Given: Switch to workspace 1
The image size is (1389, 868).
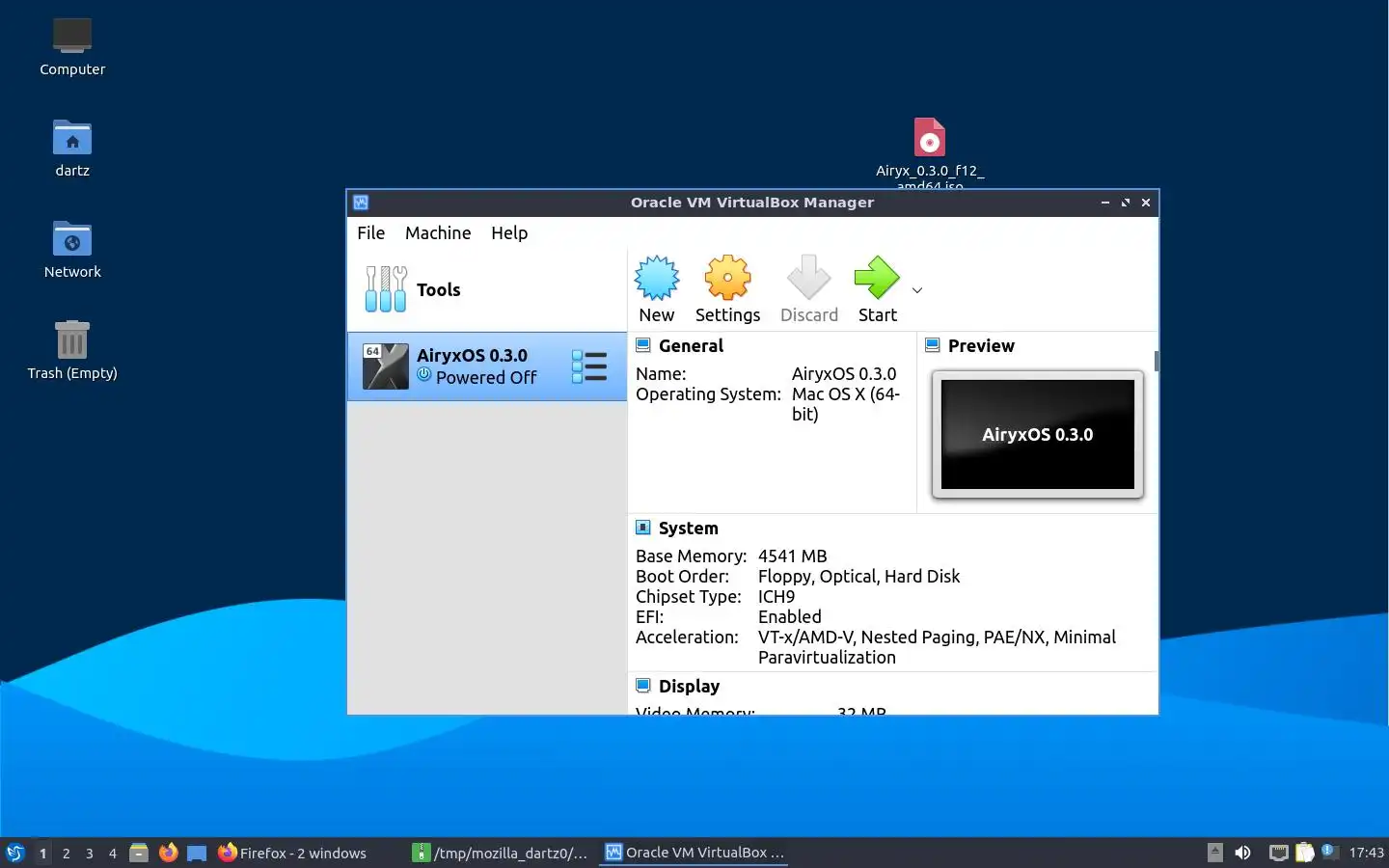Looking at the screenshot, I should (x=42, y=853).
